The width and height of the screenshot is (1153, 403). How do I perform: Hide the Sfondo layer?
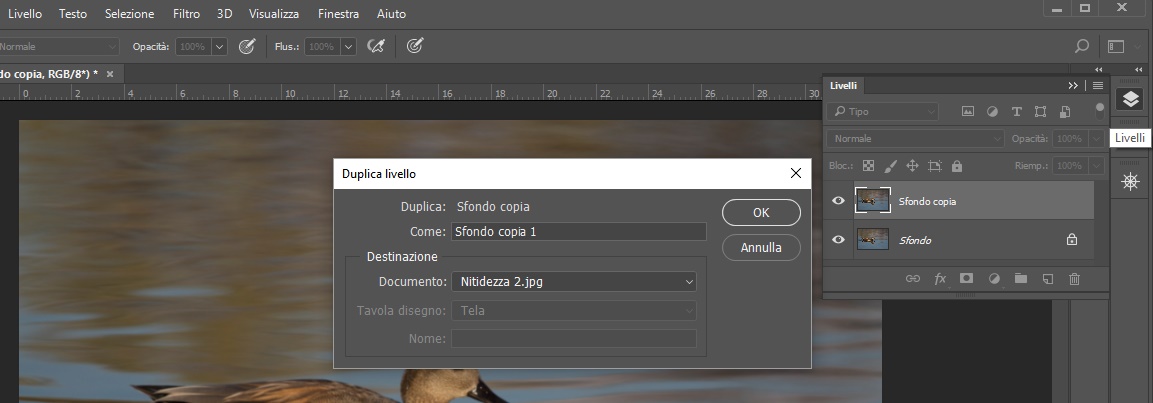838,239
